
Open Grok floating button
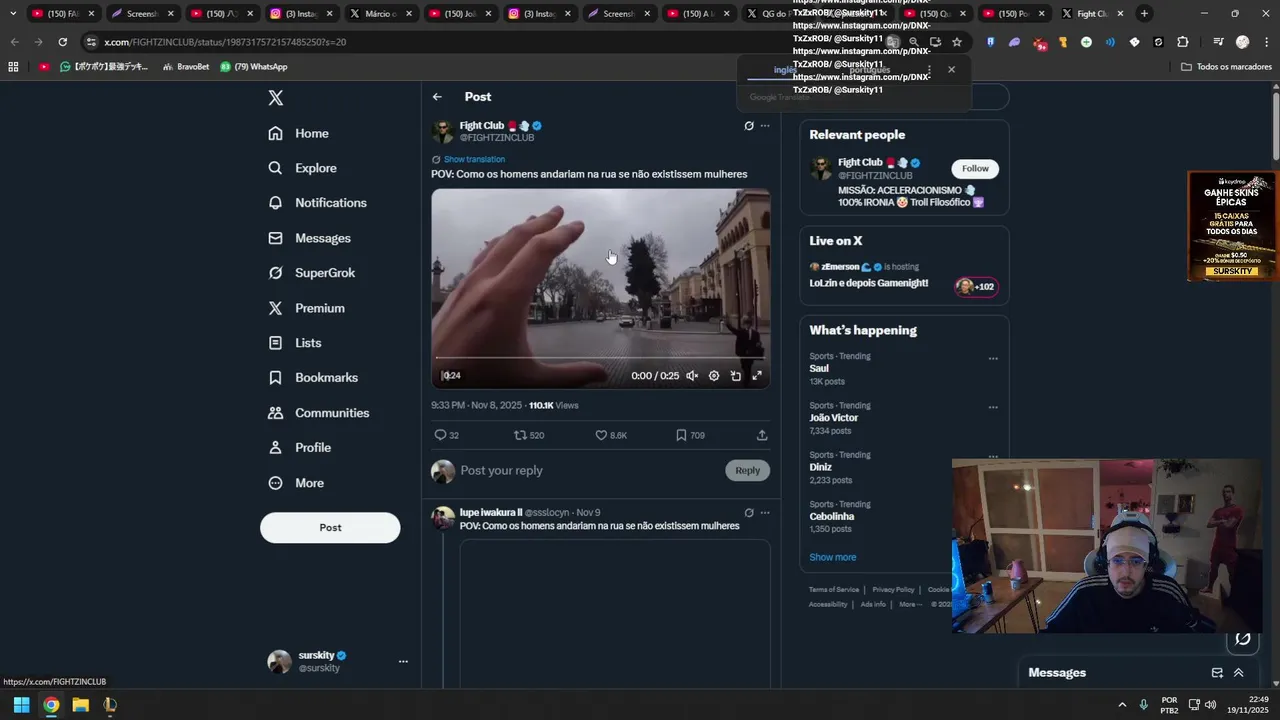1243,639
